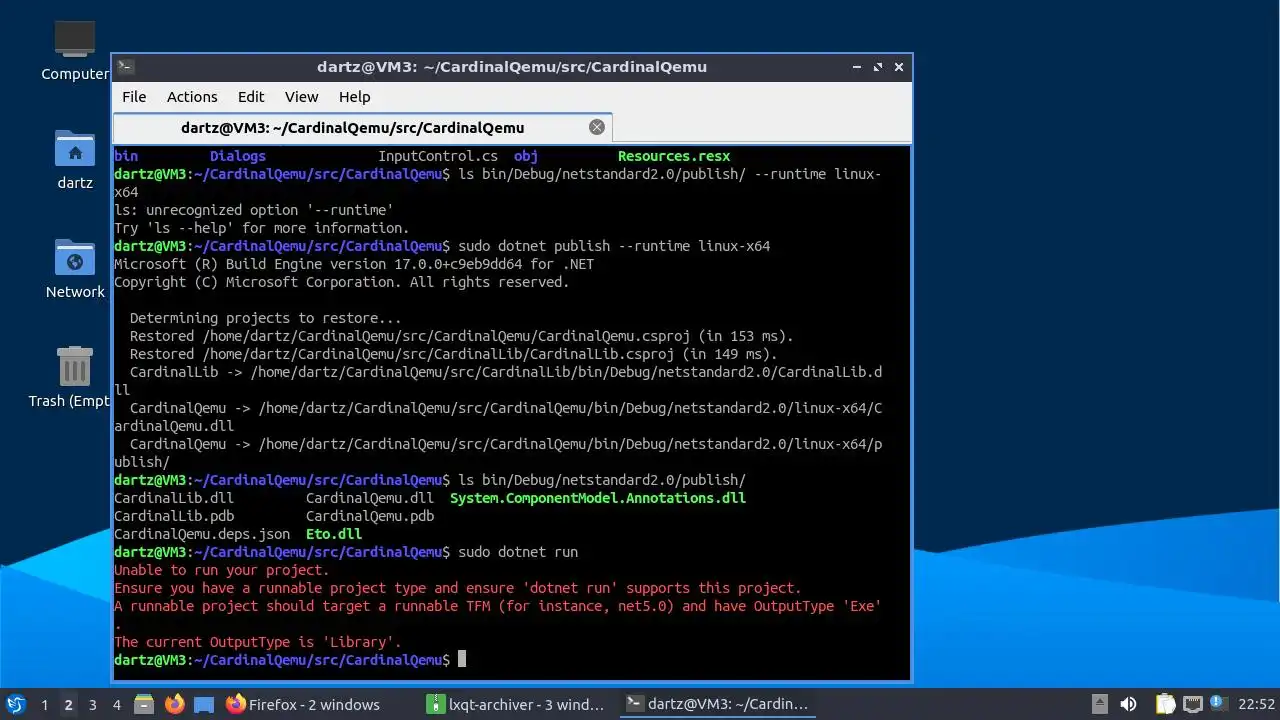The width and height of the screenshot is (1280, 720).
Task: Launch Firefox from the quick launch icon
Action: tap(174, 704)
